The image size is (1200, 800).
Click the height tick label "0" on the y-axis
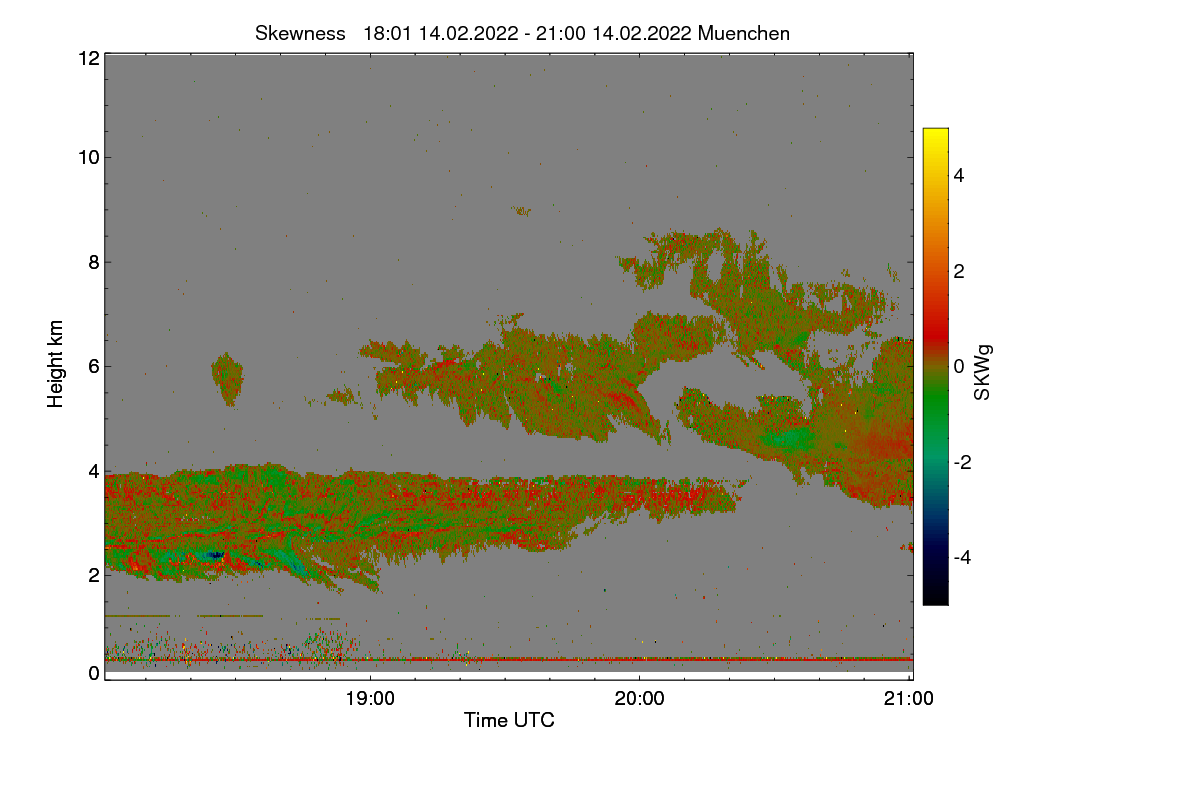[93, 673]
